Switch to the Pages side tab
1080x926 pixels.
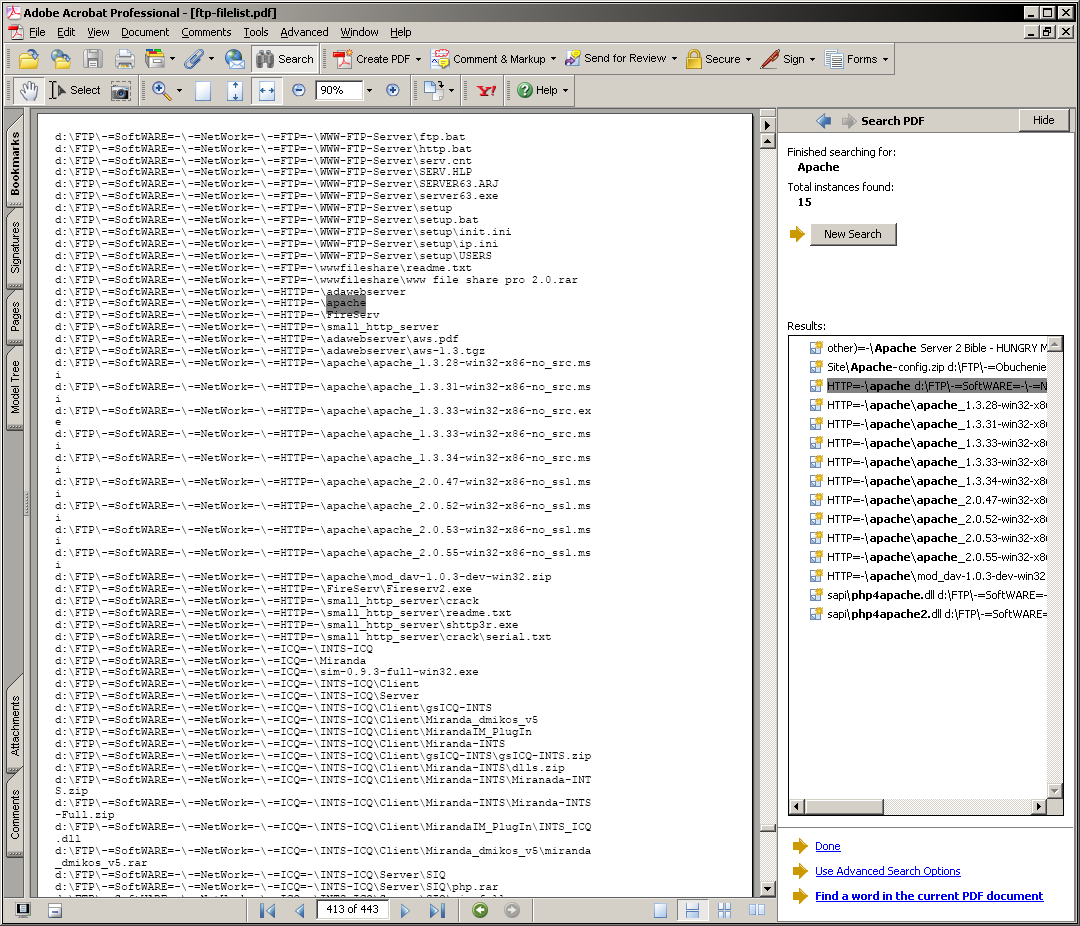click(14, 316)
